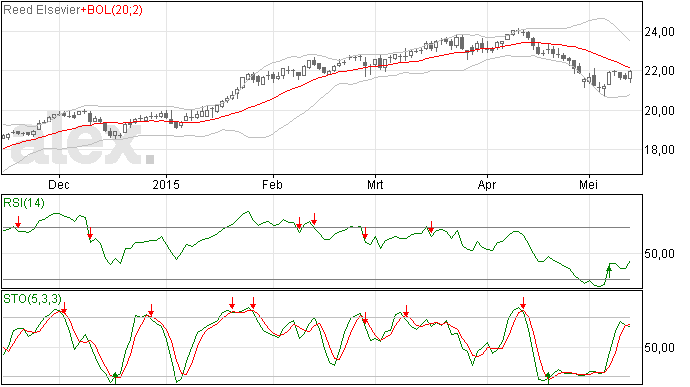Click the red RSI arrow in mid-December
This screenshot has height=387, width=690.
(90, 233)
